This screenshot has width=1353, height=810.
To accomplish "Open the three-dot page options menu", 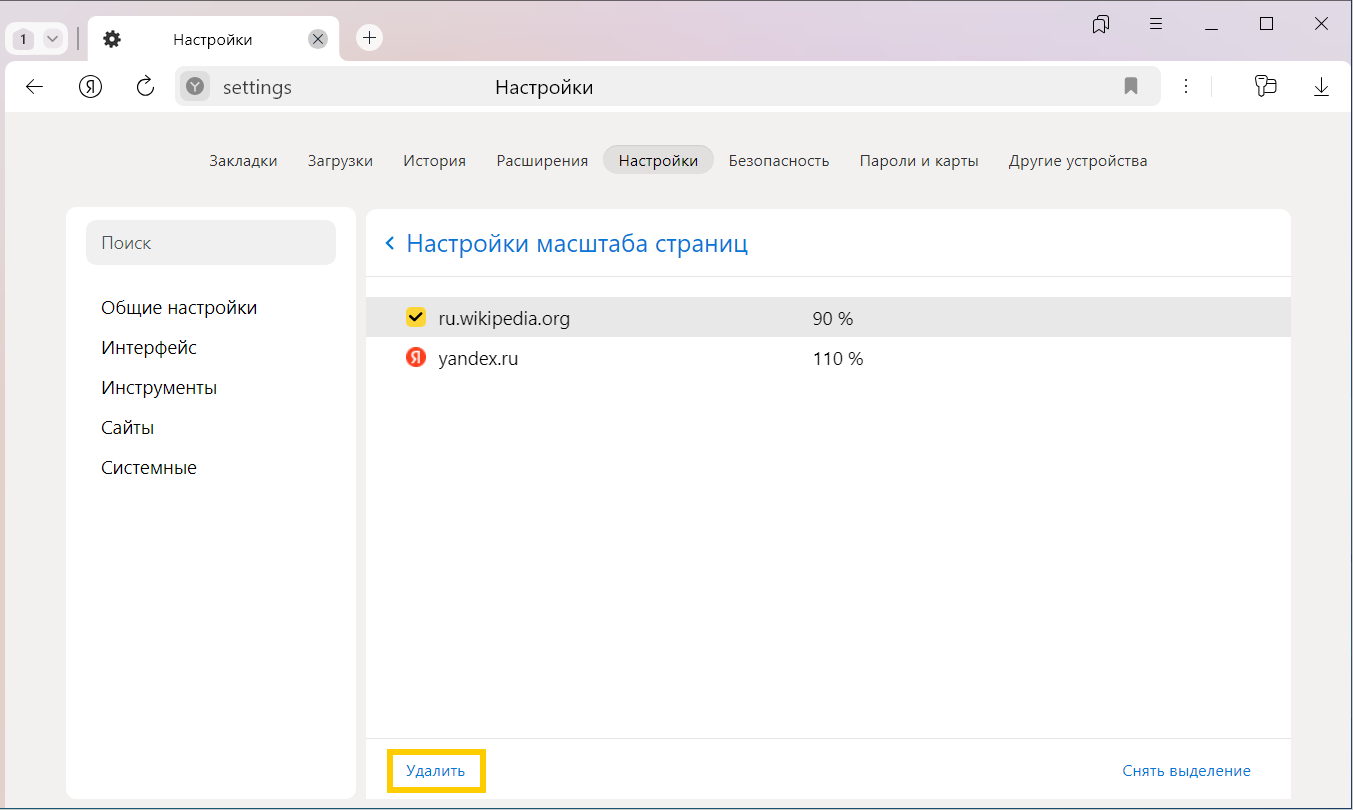I will point(1186,87).
